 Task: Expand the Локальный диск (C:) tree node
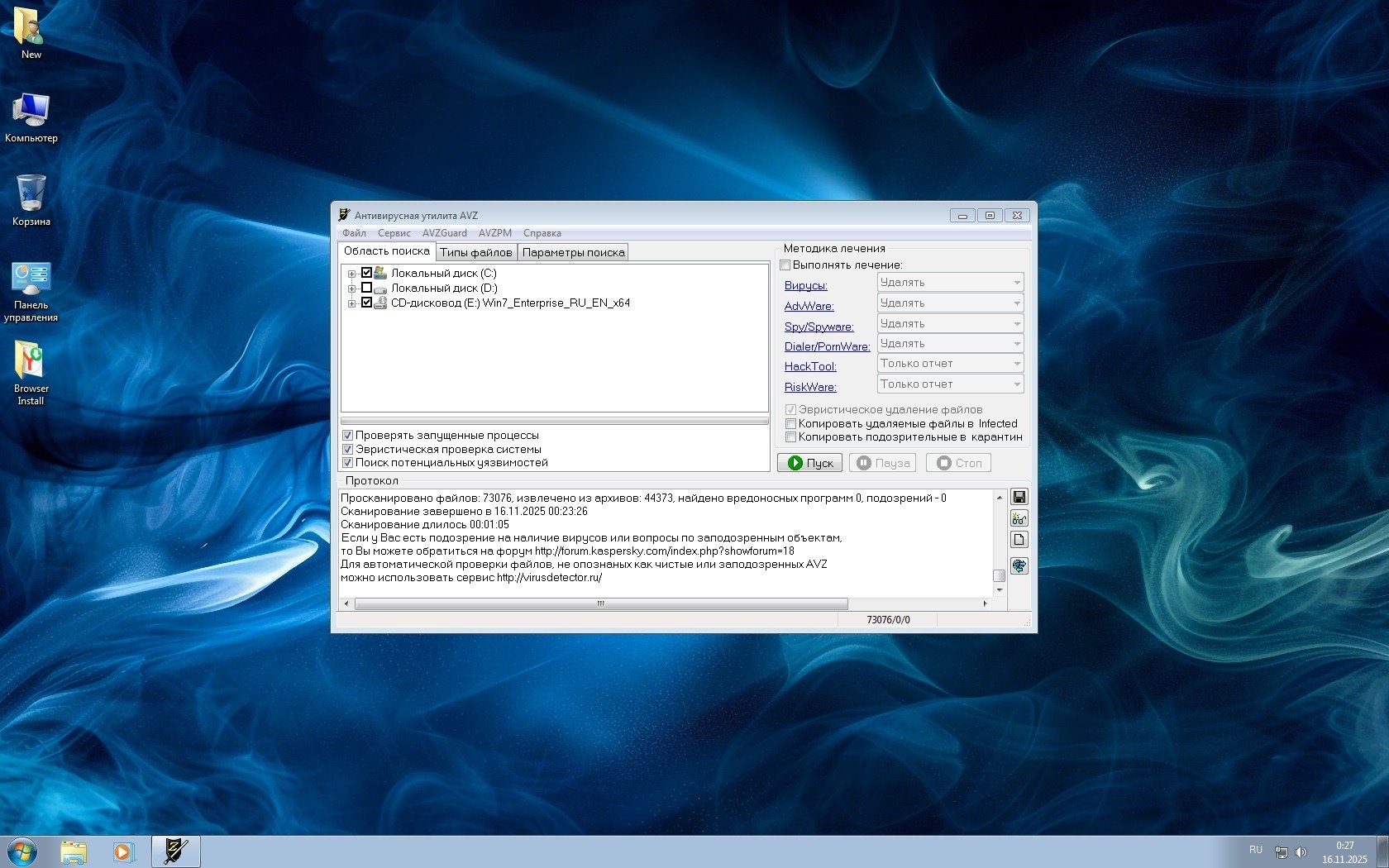click(351, 274)
